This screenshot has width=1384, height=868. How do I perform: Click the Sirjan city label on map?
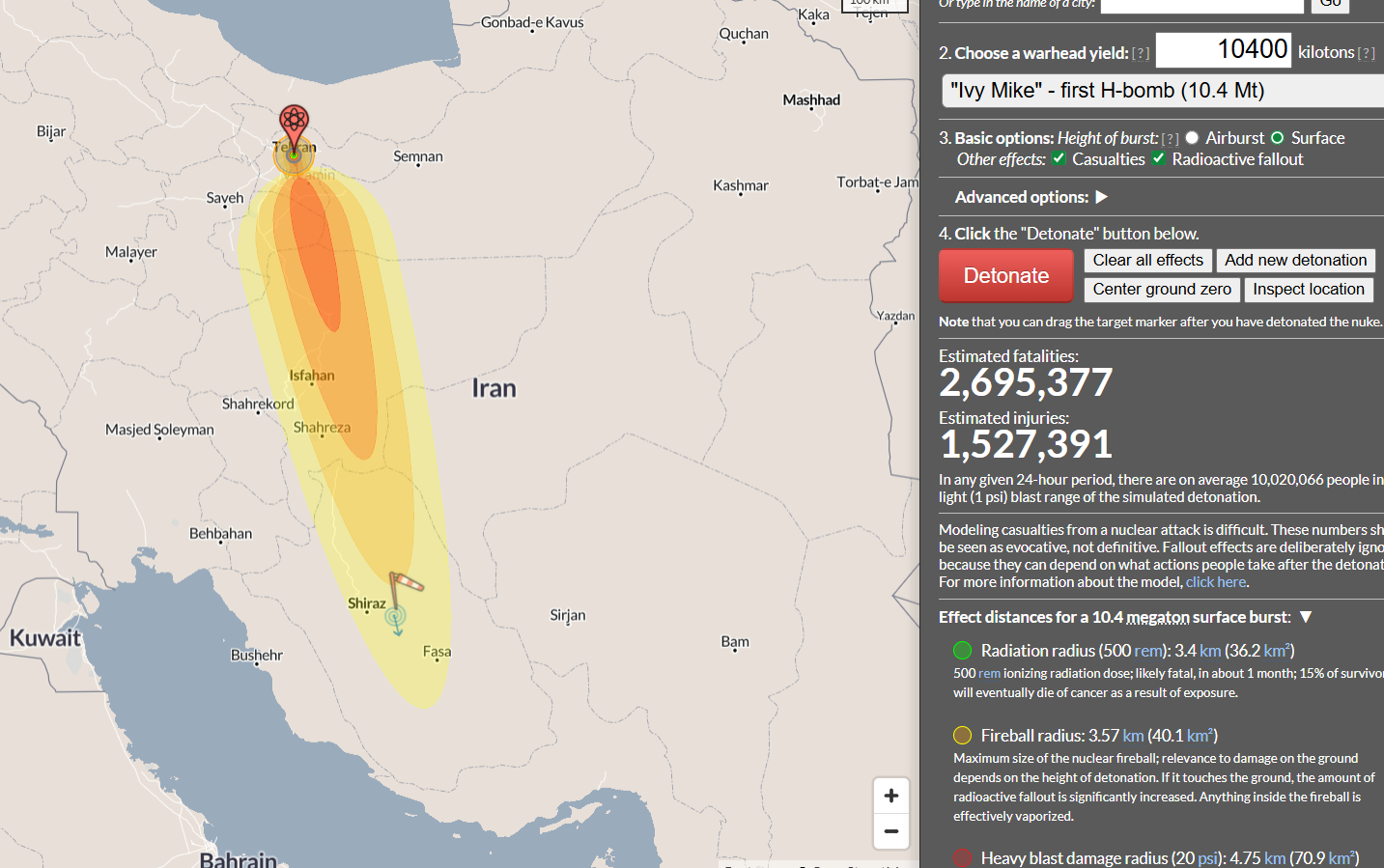(x=568, y=615)
